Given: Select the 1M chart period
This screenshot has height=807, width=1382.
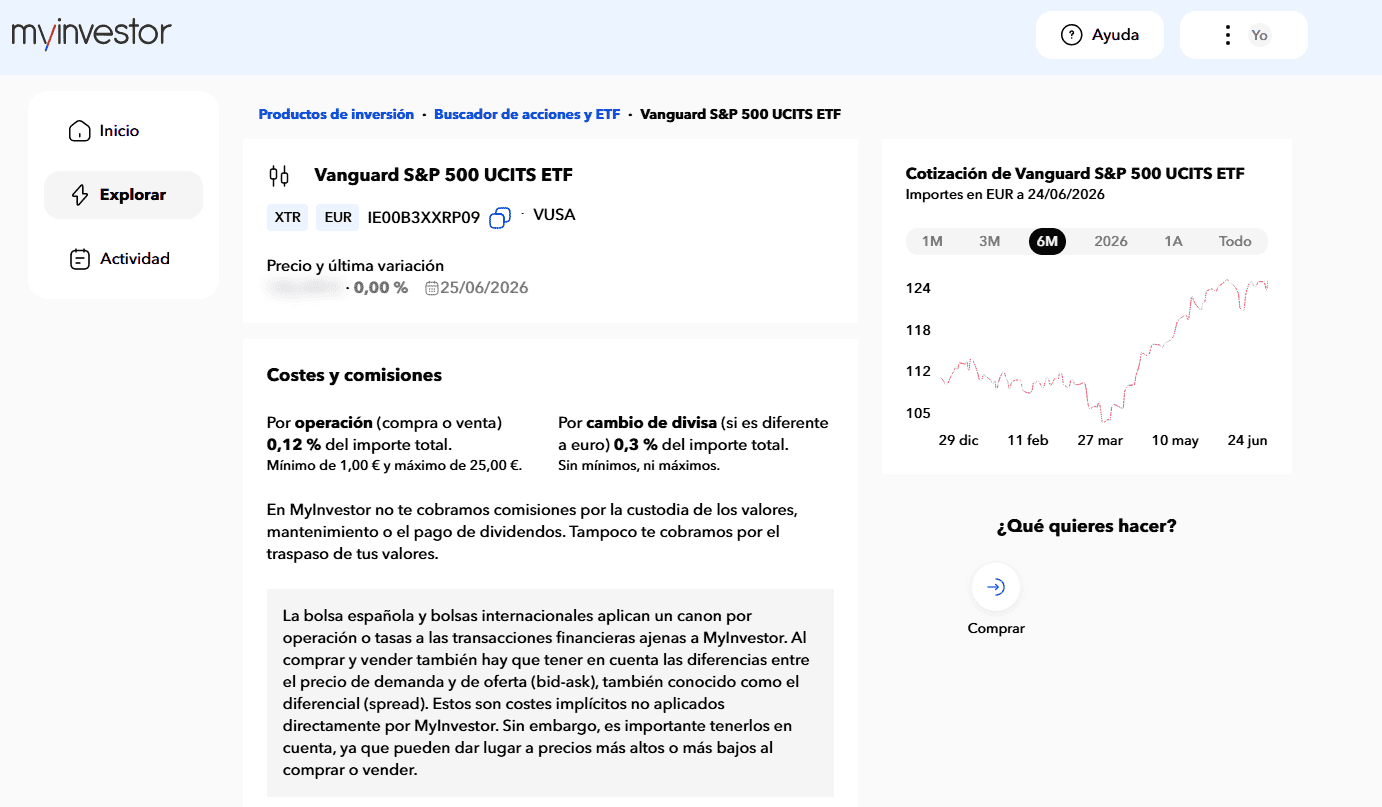Looking at the screenshot, I should tap(932, 241).
